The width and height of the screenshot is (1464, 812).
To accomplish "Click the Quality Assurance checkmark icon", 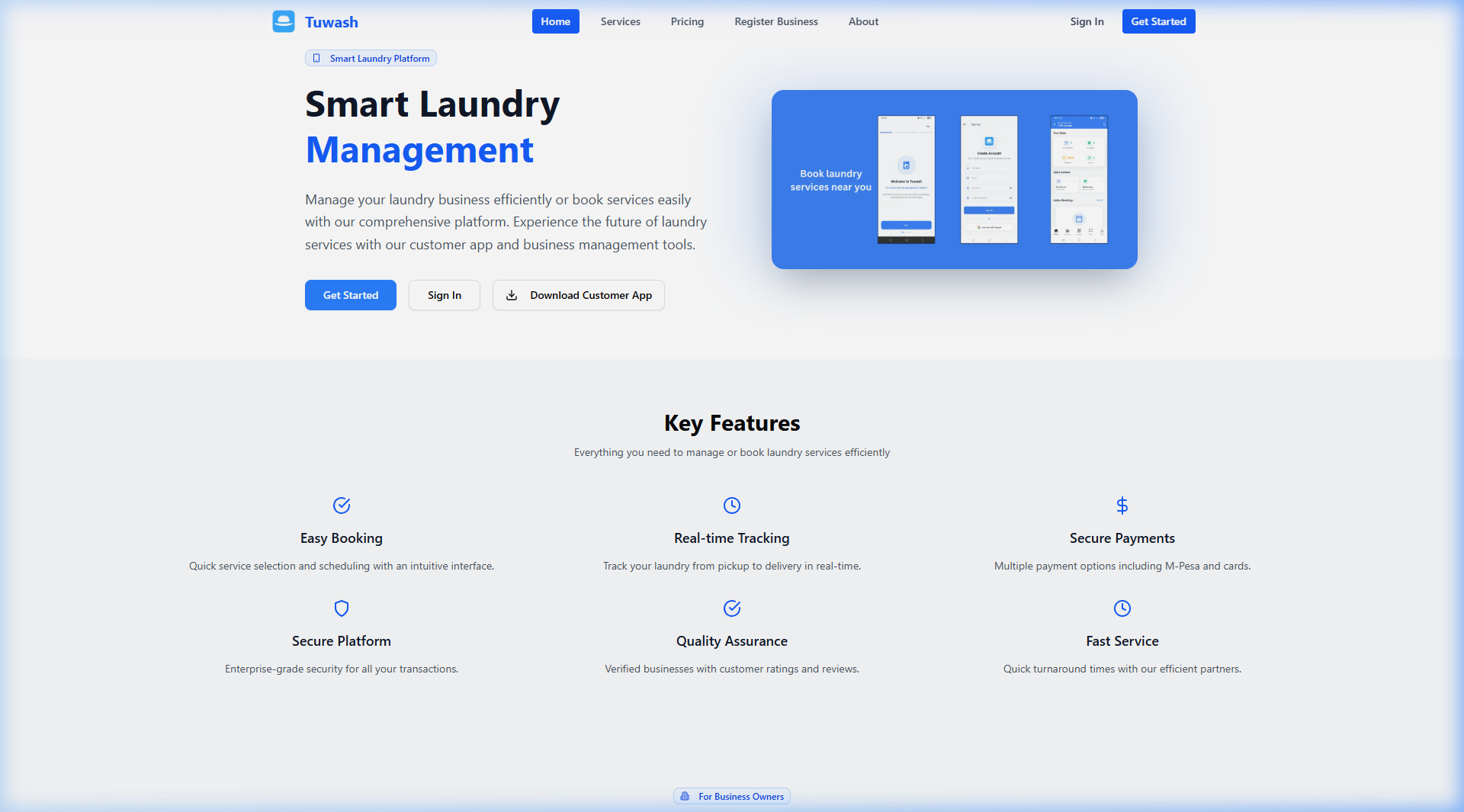I will (x=732, y=608).
